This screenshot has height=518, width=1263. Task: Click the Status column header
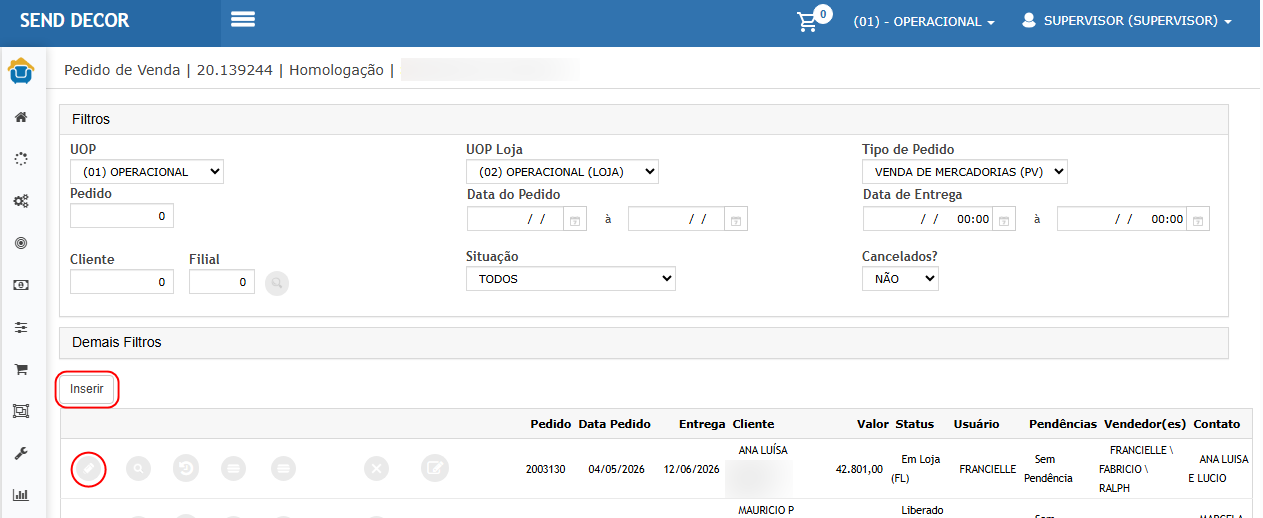915,424
